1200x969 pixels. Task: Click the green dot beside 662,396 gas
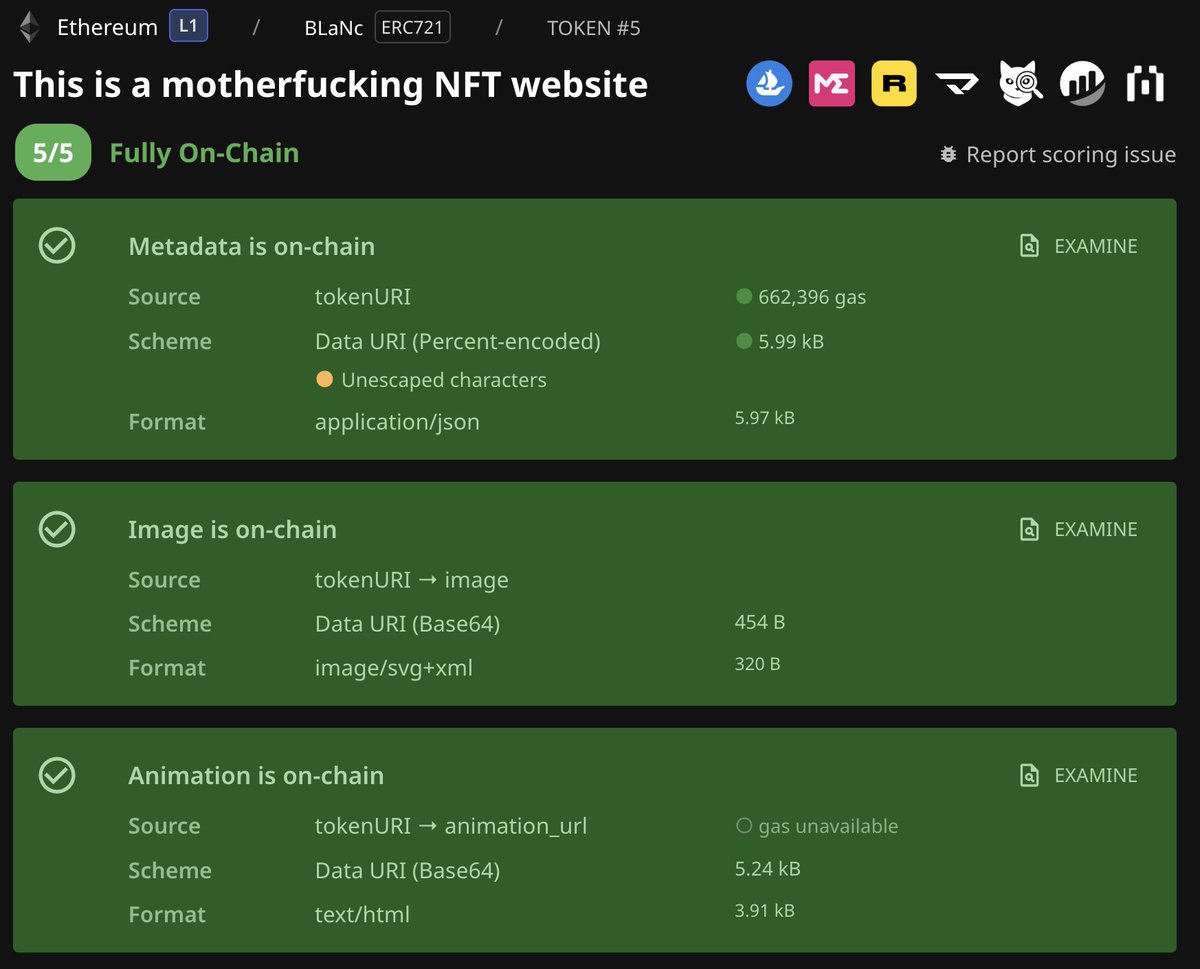click(x=743, y=296)
